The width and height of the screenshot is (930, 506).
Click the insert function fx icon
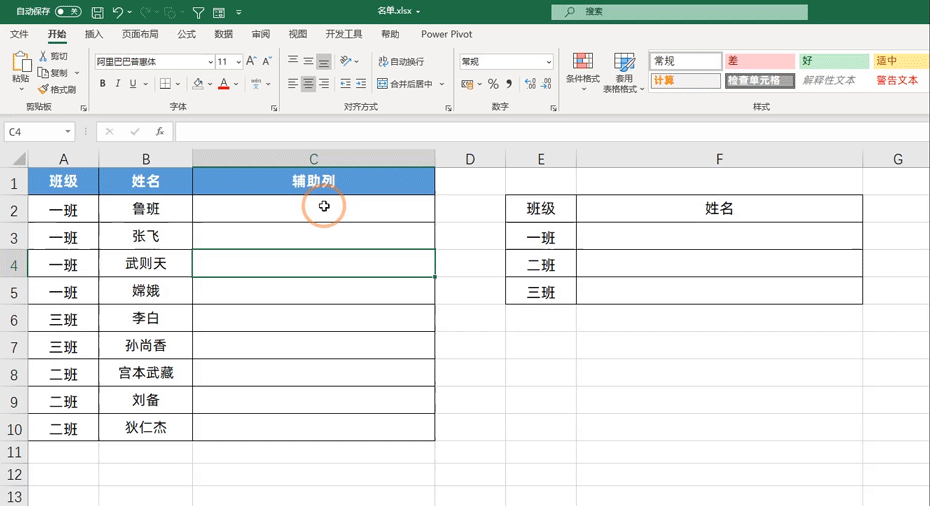tap(160, 132)
